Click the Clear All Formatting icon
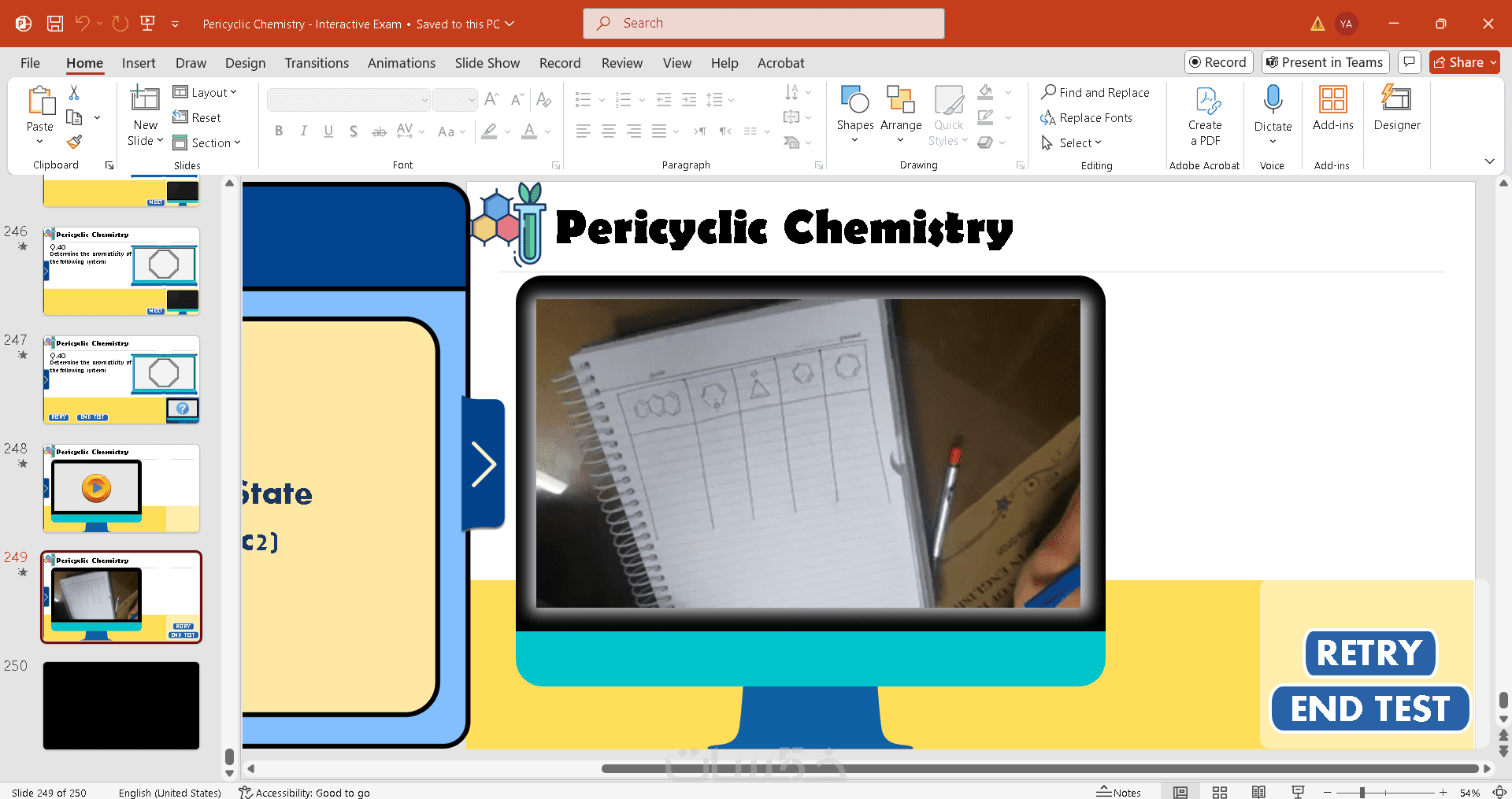 pyautogui.click(x=543, y=99)
